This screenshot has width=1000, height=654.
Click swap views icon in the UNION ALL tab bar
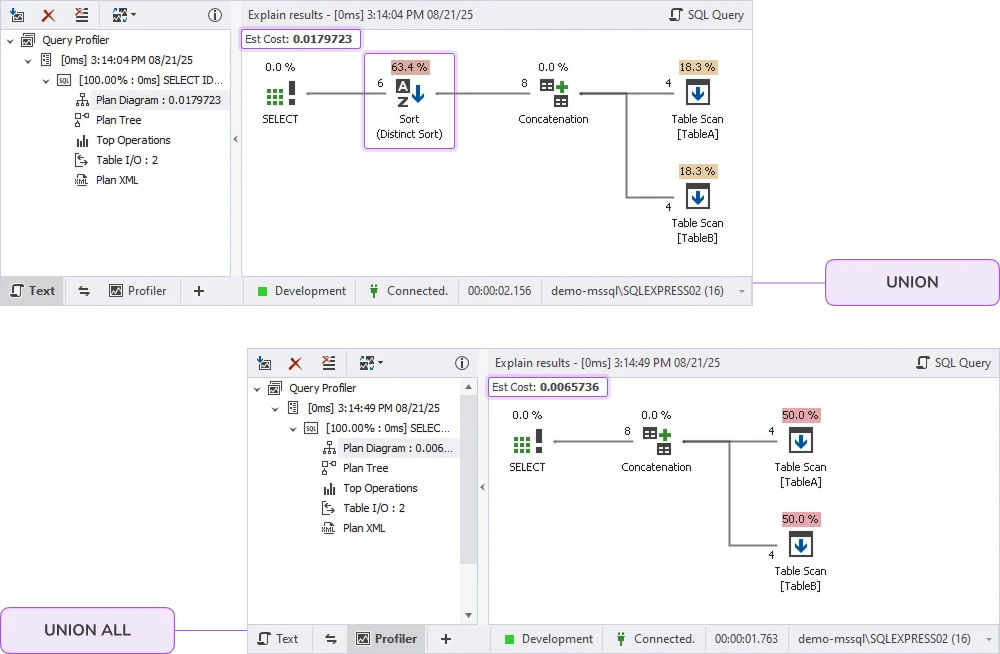[x=330, y=639]
